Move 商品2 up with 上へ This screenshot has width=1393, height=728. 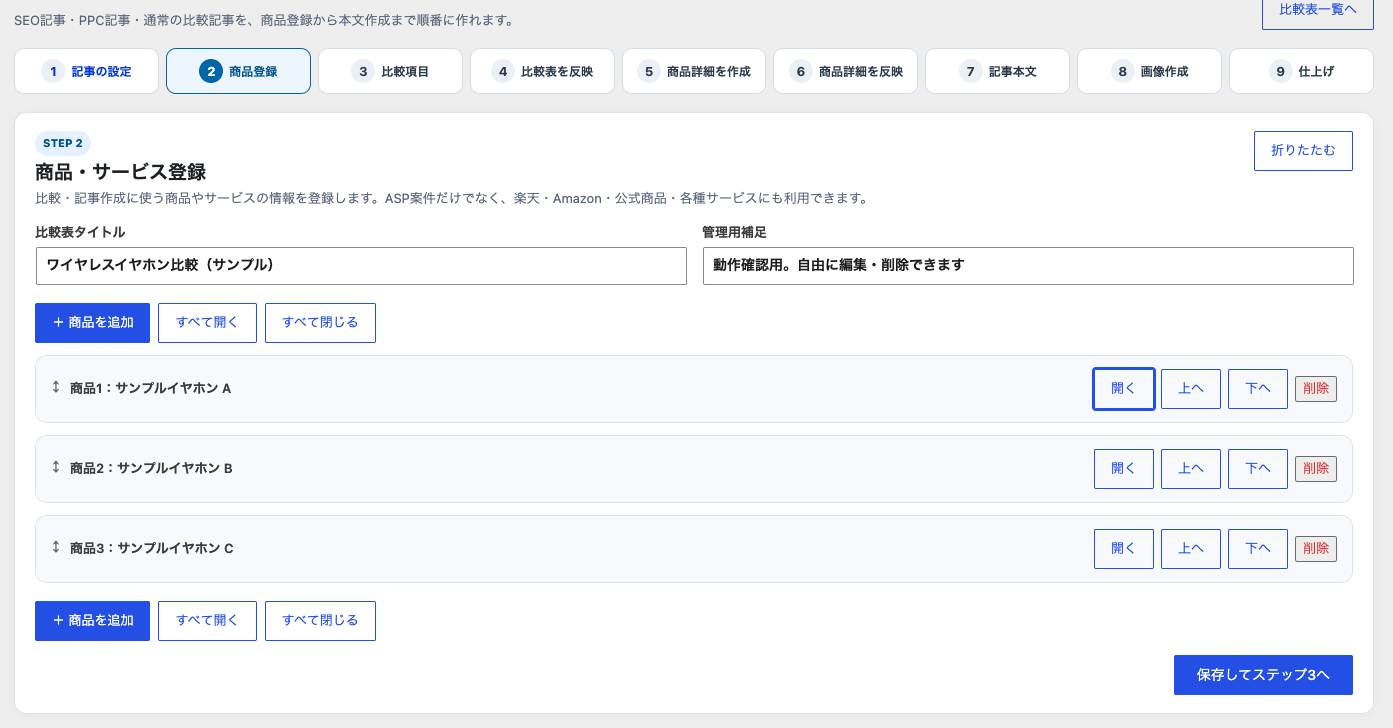click(x=1191, y=469)
